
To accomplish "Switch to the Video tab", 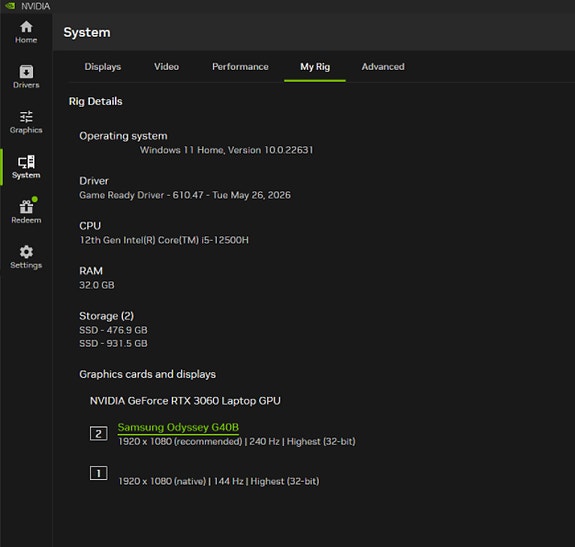I will click(x=166, y=67).
